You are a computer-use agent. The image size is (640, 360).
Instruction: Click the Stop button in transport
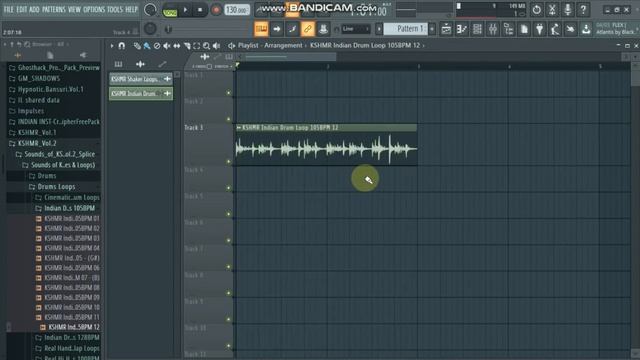[200, 10]
